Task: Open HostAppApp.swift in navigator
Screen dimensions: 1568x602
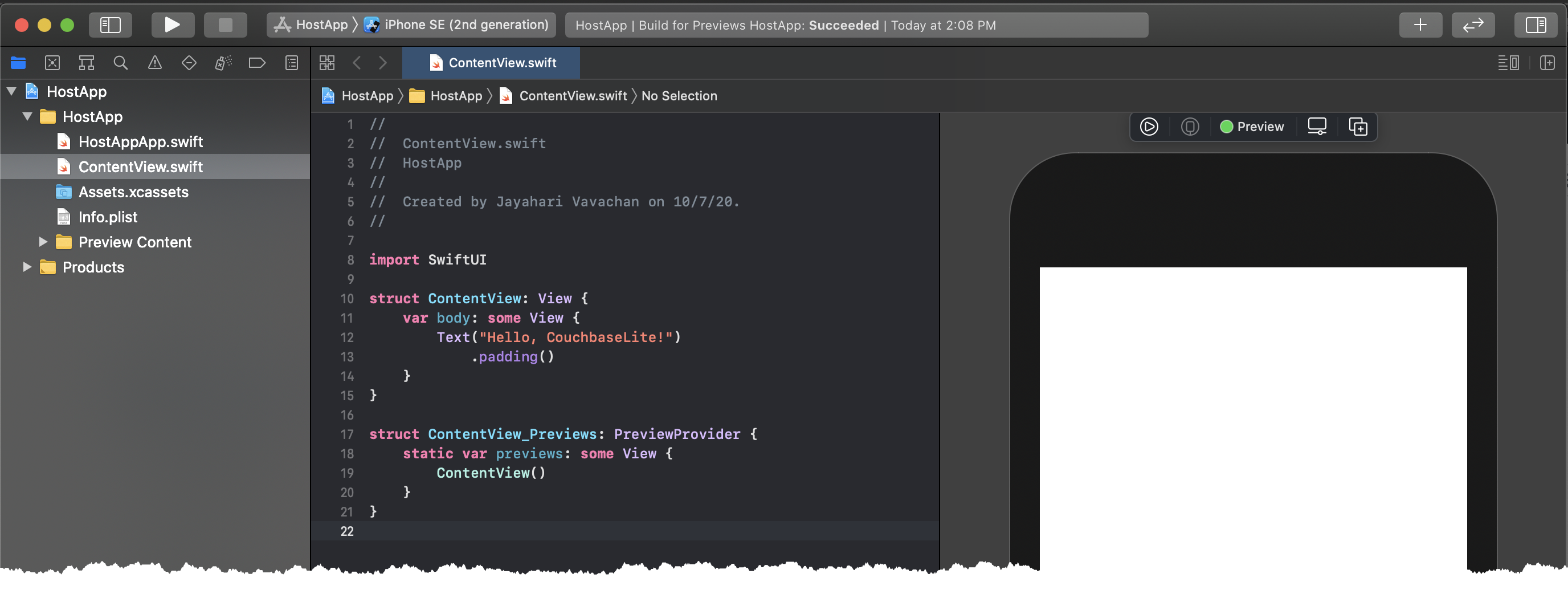Action: [x=140, y=142]
